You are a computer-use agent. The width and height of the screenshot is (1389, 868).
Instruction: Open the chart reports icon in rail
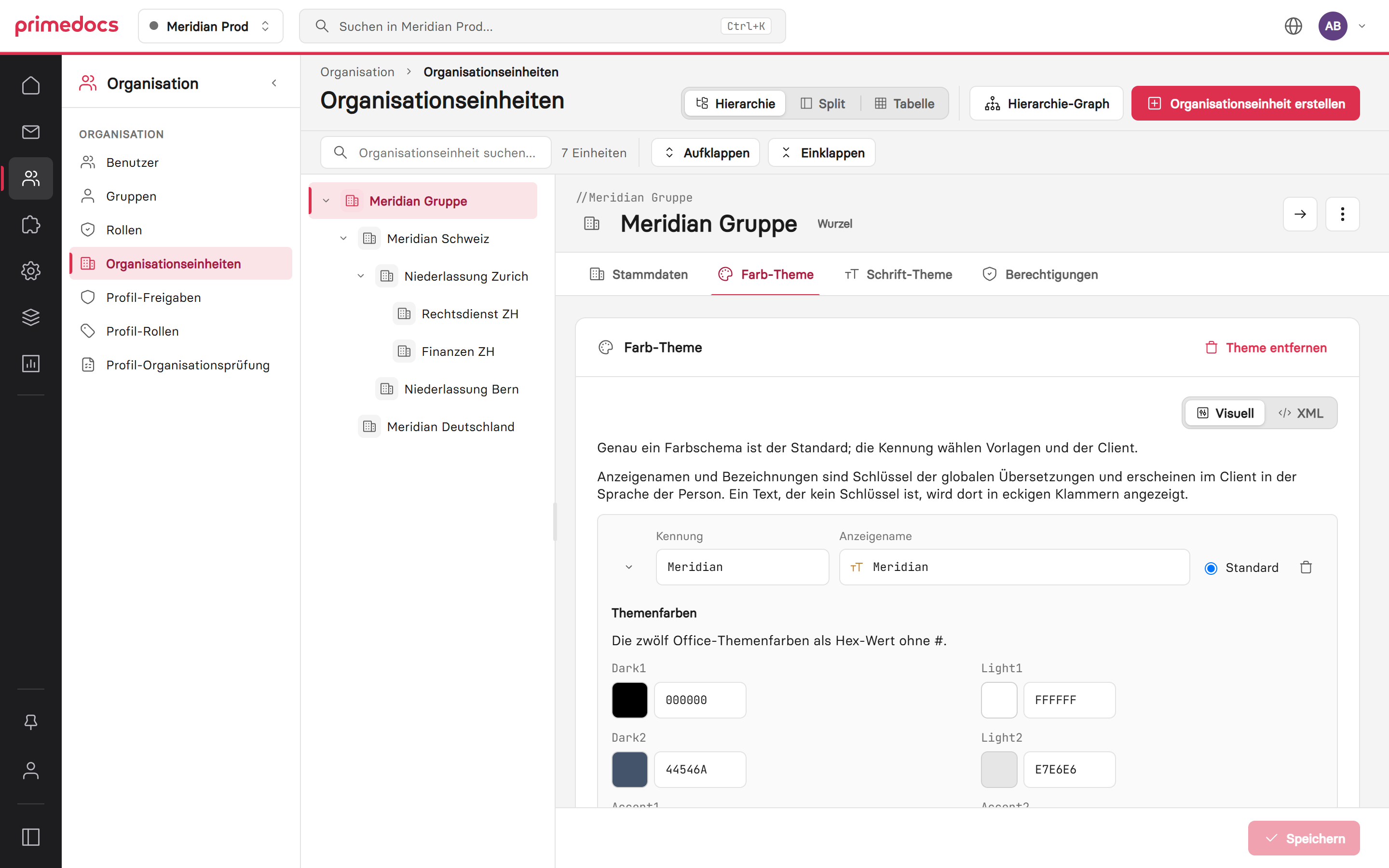[x=30, y=364]
